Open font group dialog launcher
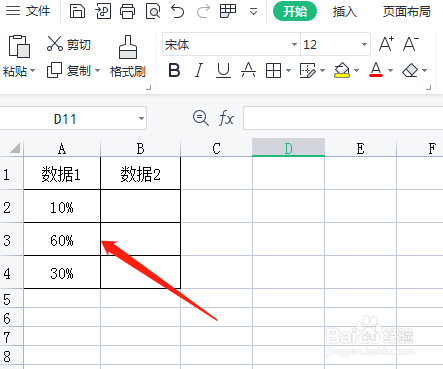Image resolution: width=443 pixels, height=369 pixels. tap(429, 87)
